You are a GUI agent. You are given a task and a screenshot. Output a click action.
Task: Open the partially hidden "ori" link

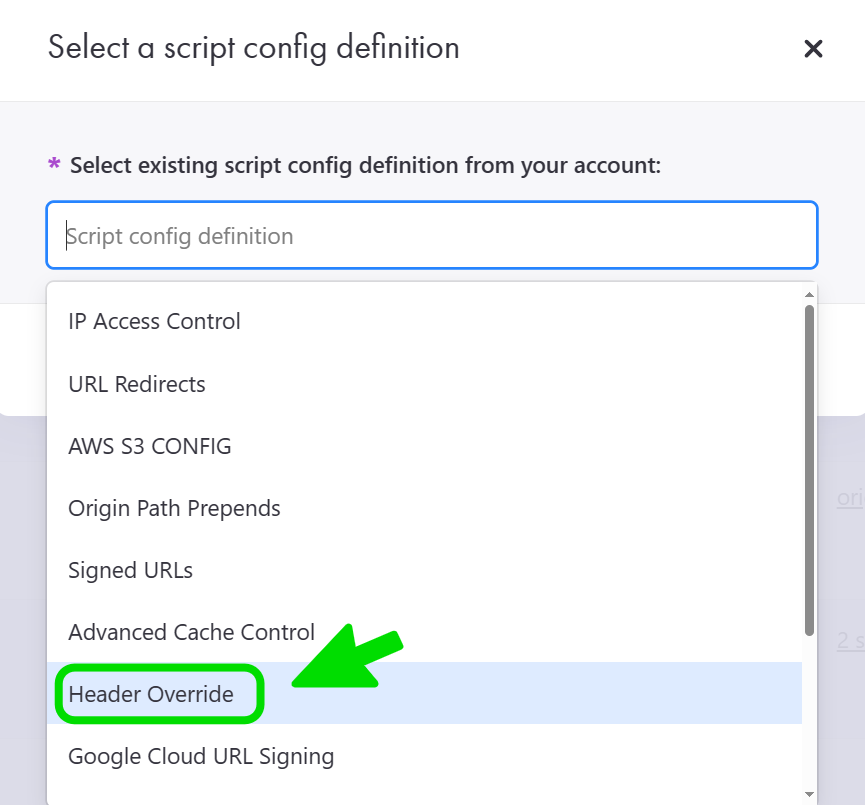850,498
